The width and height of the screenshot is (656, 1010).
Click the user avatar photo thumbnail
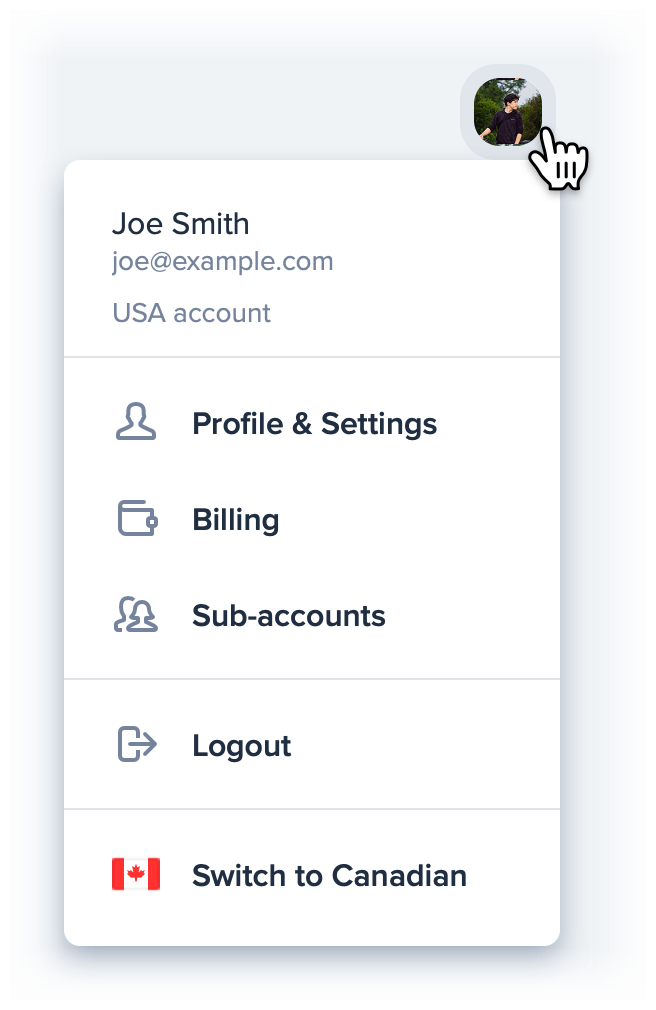tap(508, 111)
